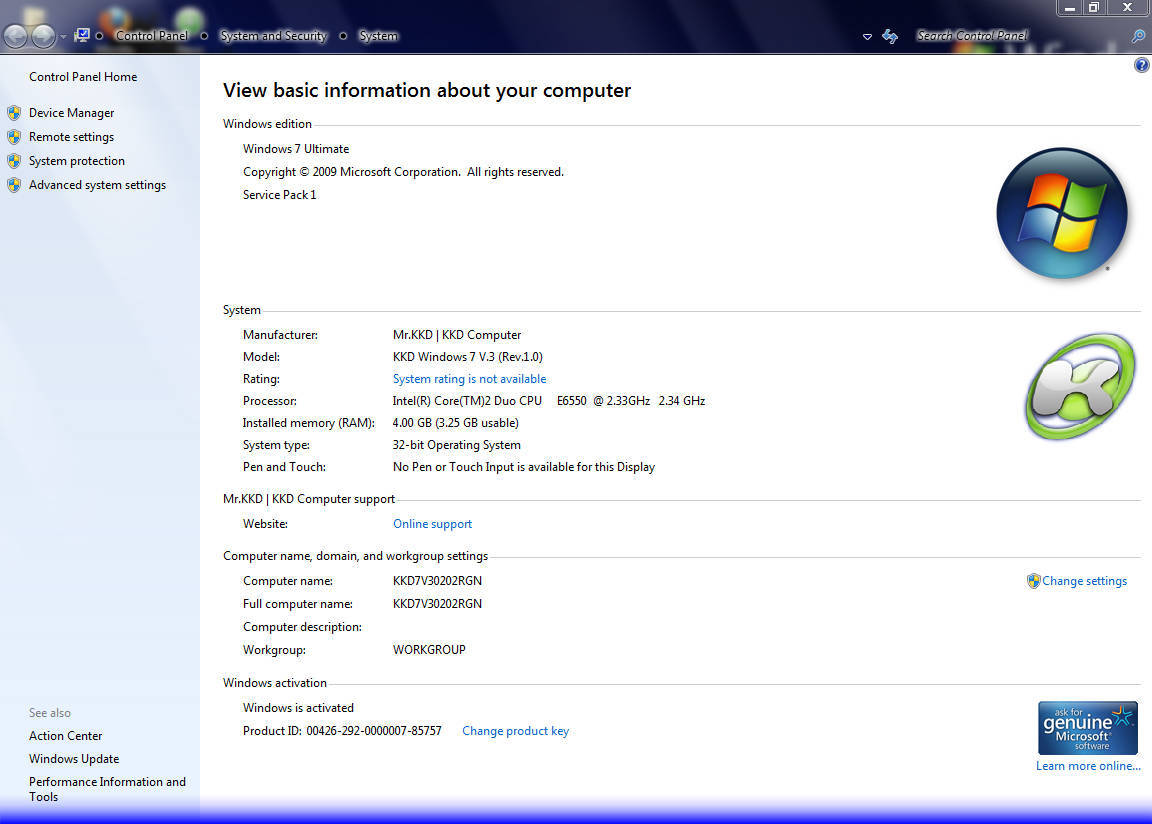Click the shield icon beside Remote settings
This screenshot has width=1152, height=824.
click(14, 137)
